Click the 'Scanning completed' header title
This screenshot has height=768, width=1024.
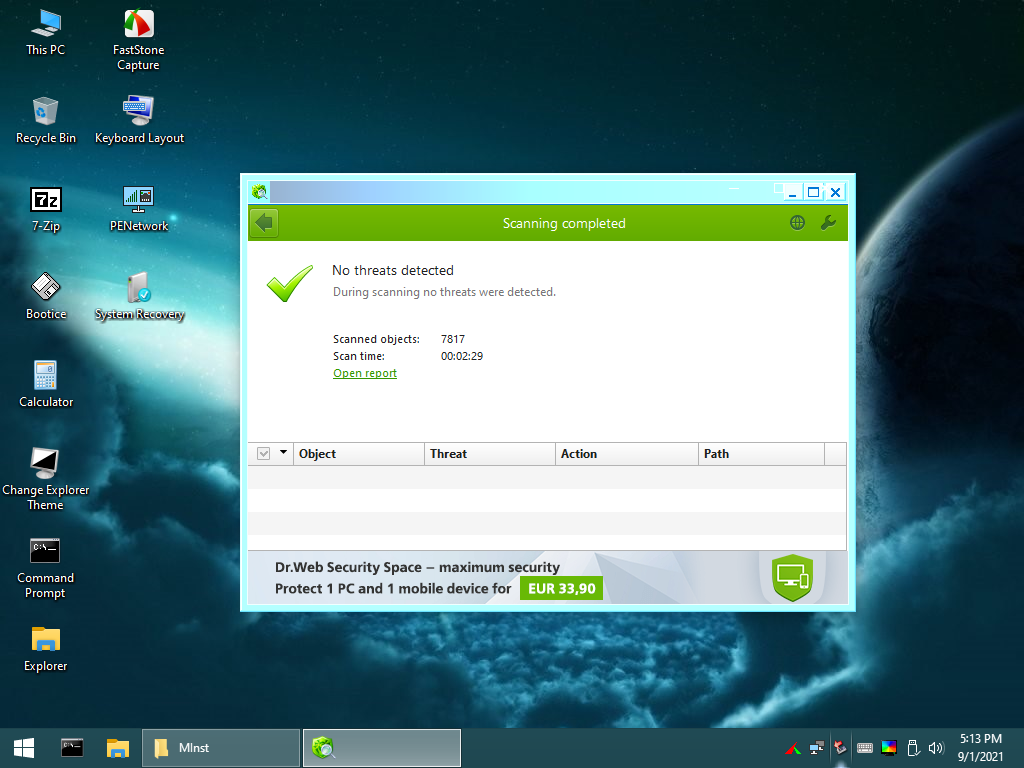point(564,223)
